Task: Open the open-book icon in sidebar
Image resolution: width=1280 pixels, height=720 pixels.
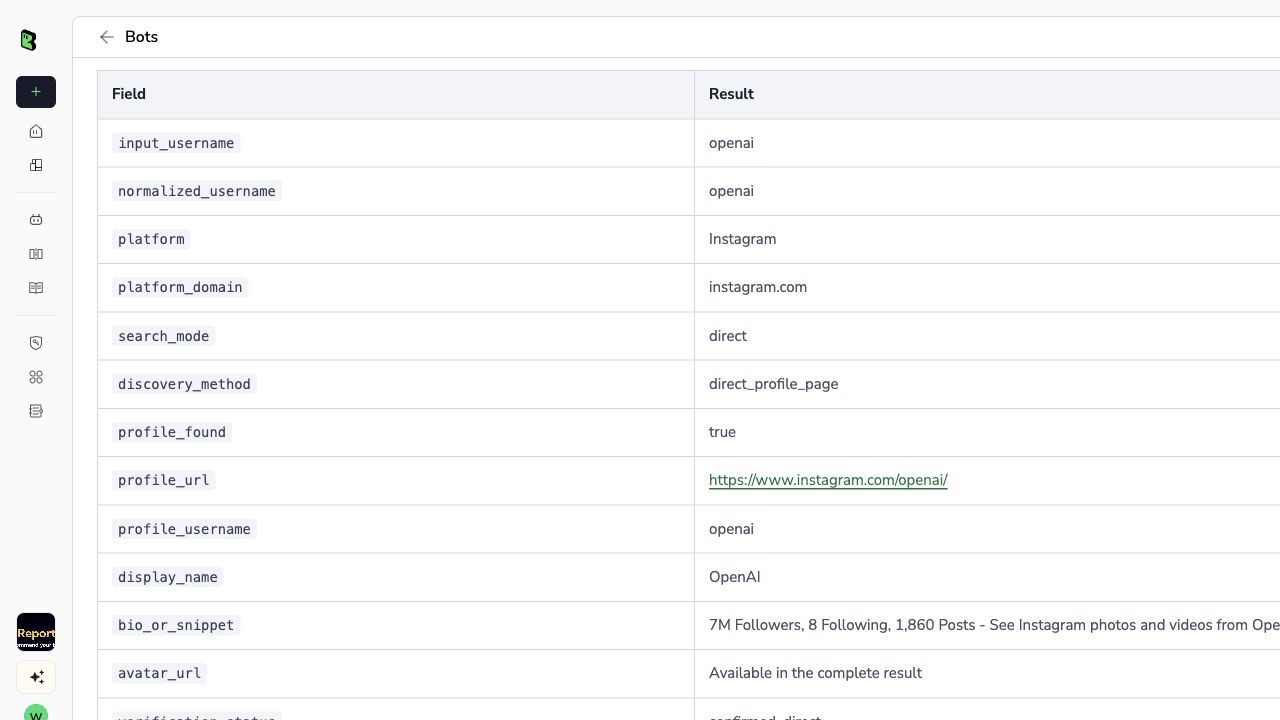Action: click(x=36, y=288)
